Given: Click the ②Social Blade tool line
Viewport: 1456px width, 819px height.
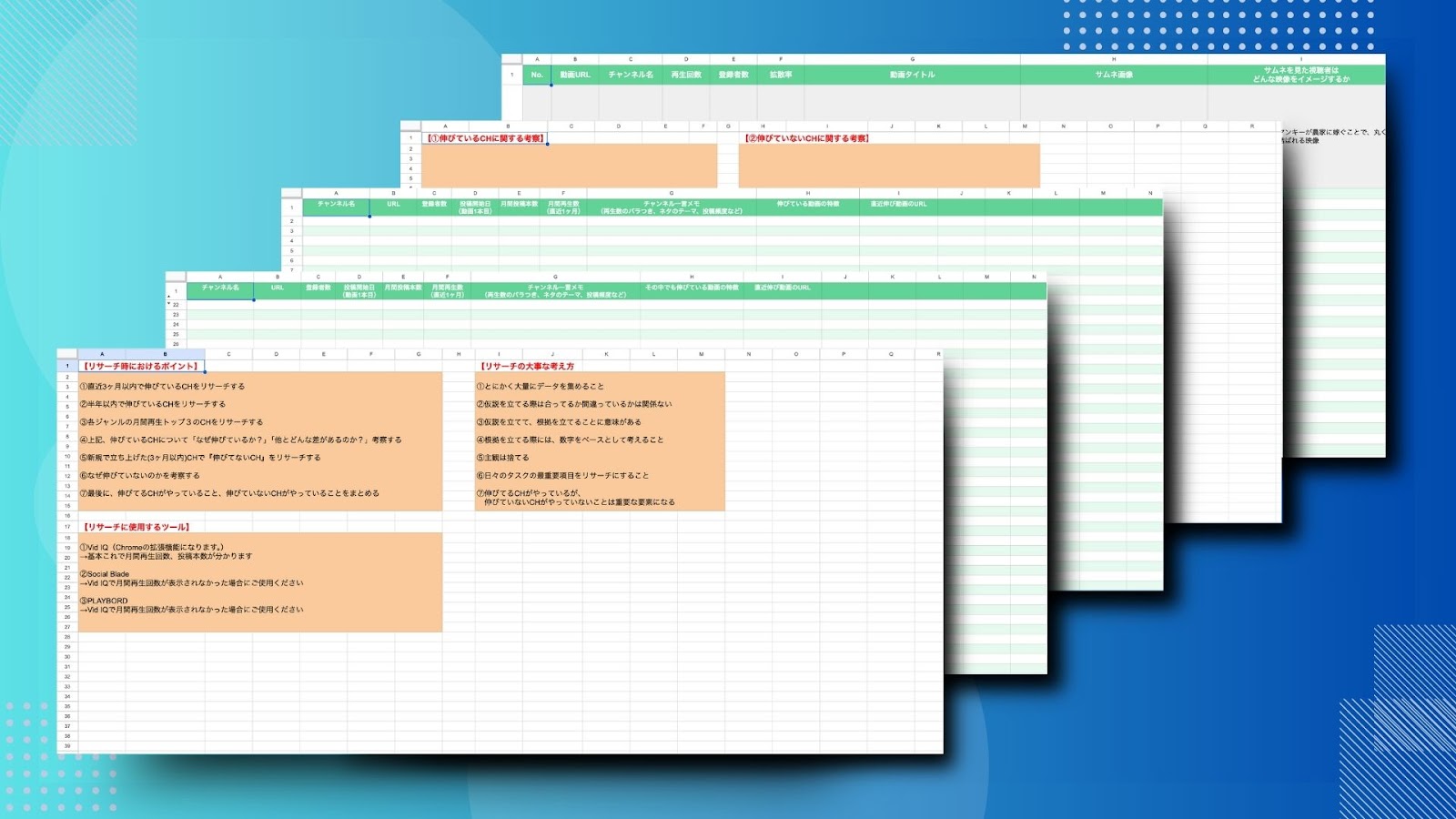Looking at the screenshot, I should tap(105, 574).
